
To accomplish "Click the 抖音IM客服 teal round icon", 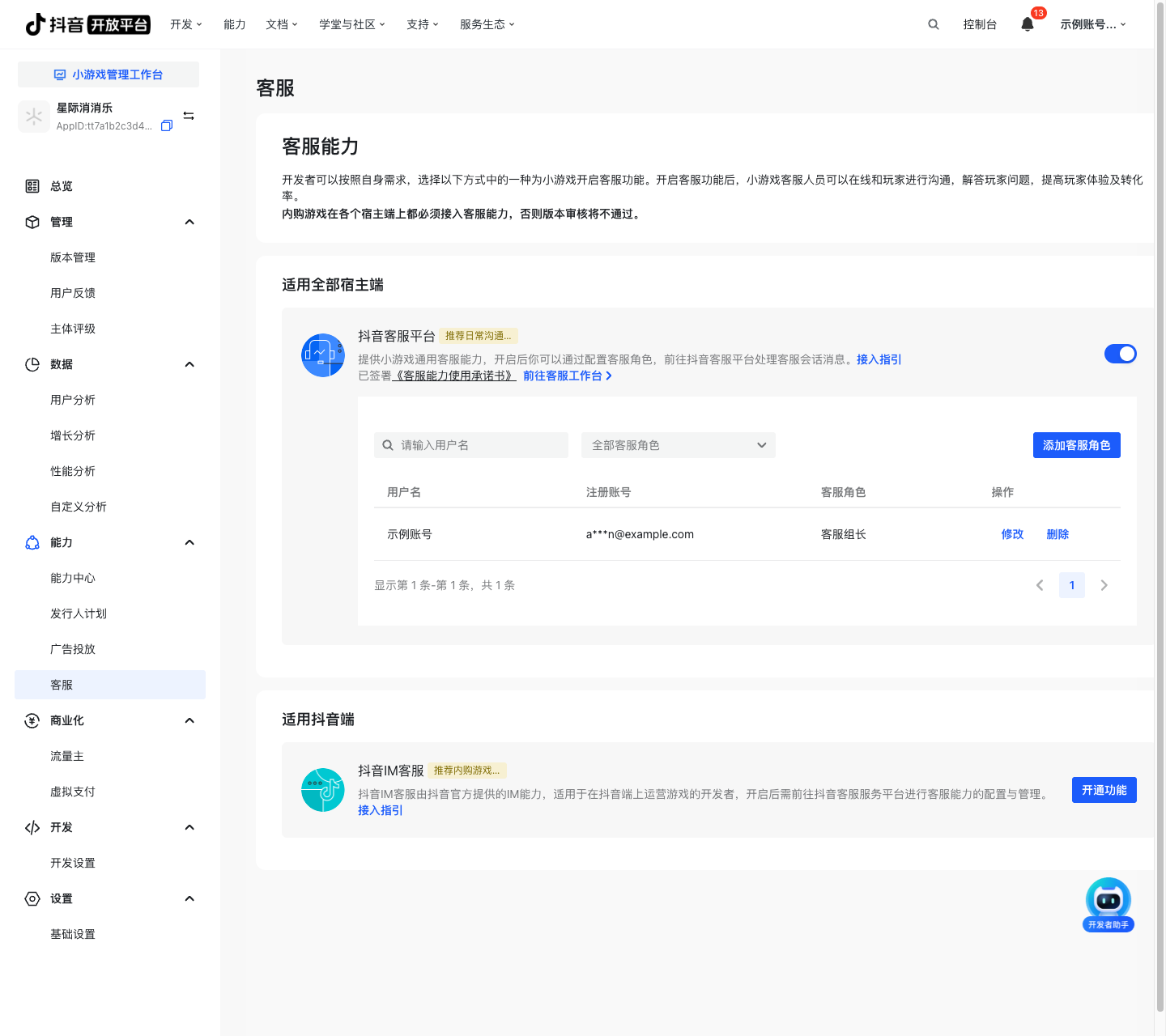I will click(323, 790).
